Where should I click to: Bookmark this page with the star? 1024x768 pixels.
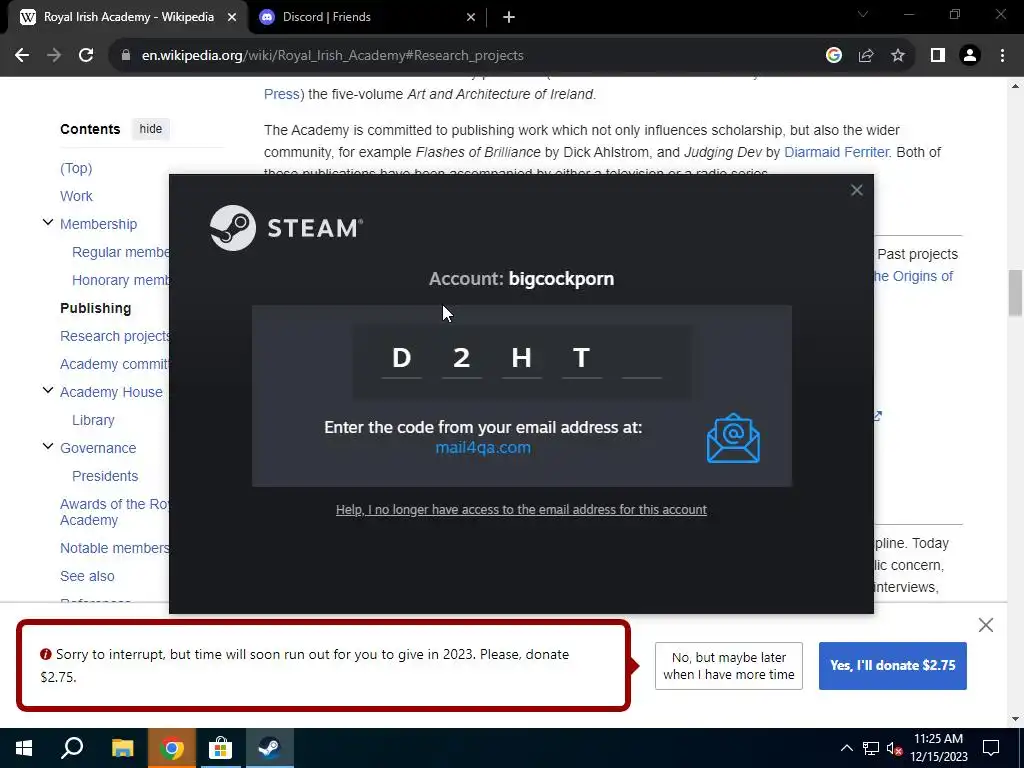(898, 56)
